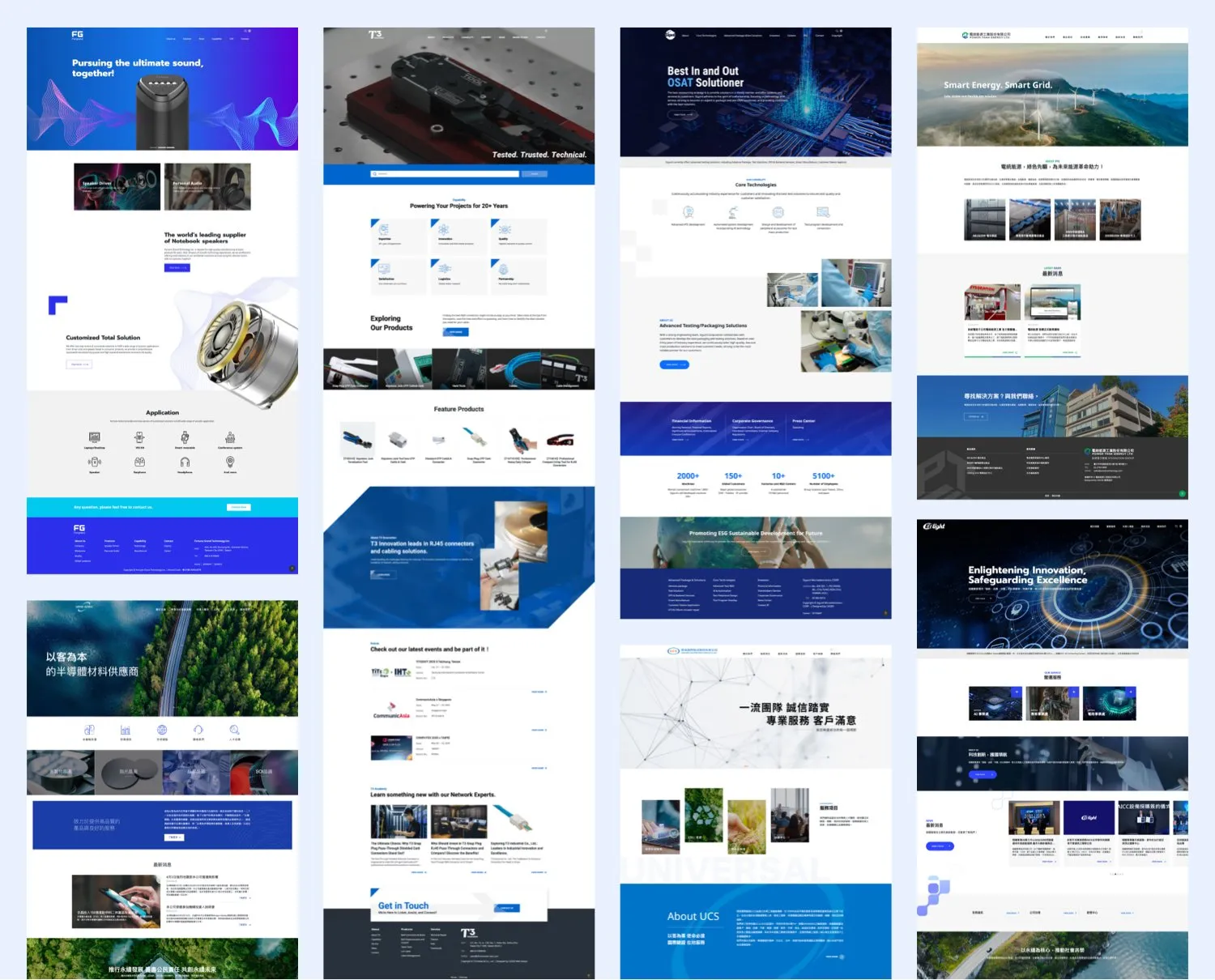Click the globe icon below forest banner
This screenshot has height=980, width=1215.
pyautogui.click(x=162, y=731)
